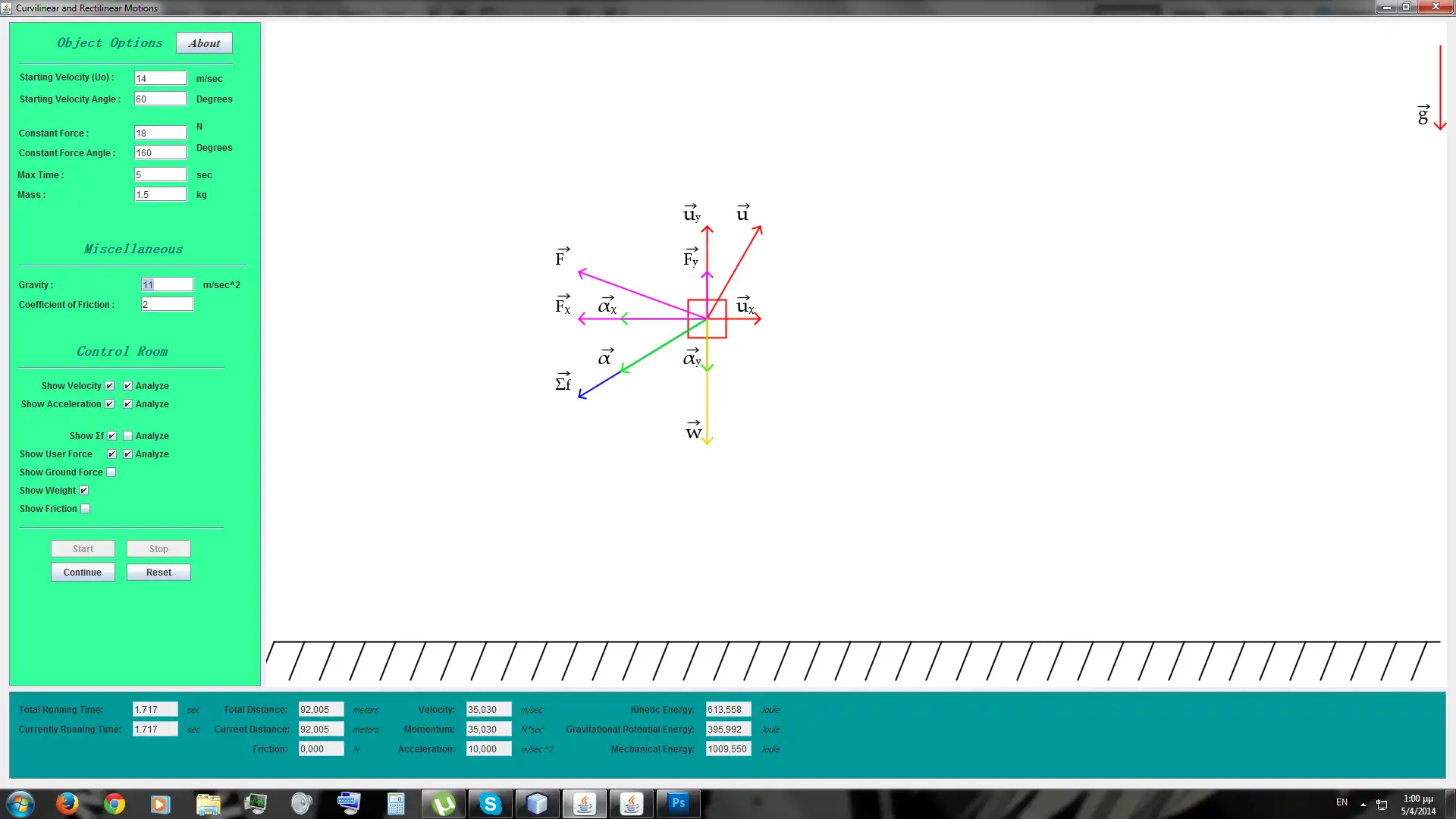The image size is (1456, 819).
Task: Open the Calculator taskbar icon
Action: (396, 803)
